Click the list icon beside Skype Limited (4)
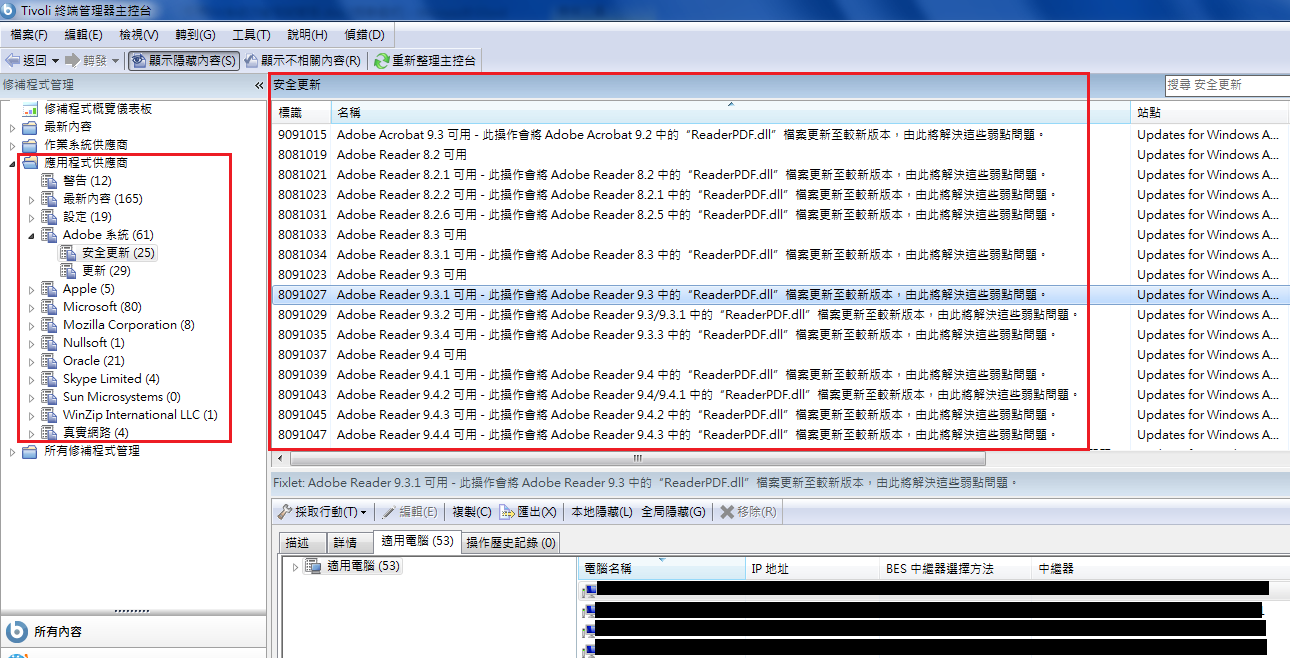1290x658 pixels. [x=49, y=379]
